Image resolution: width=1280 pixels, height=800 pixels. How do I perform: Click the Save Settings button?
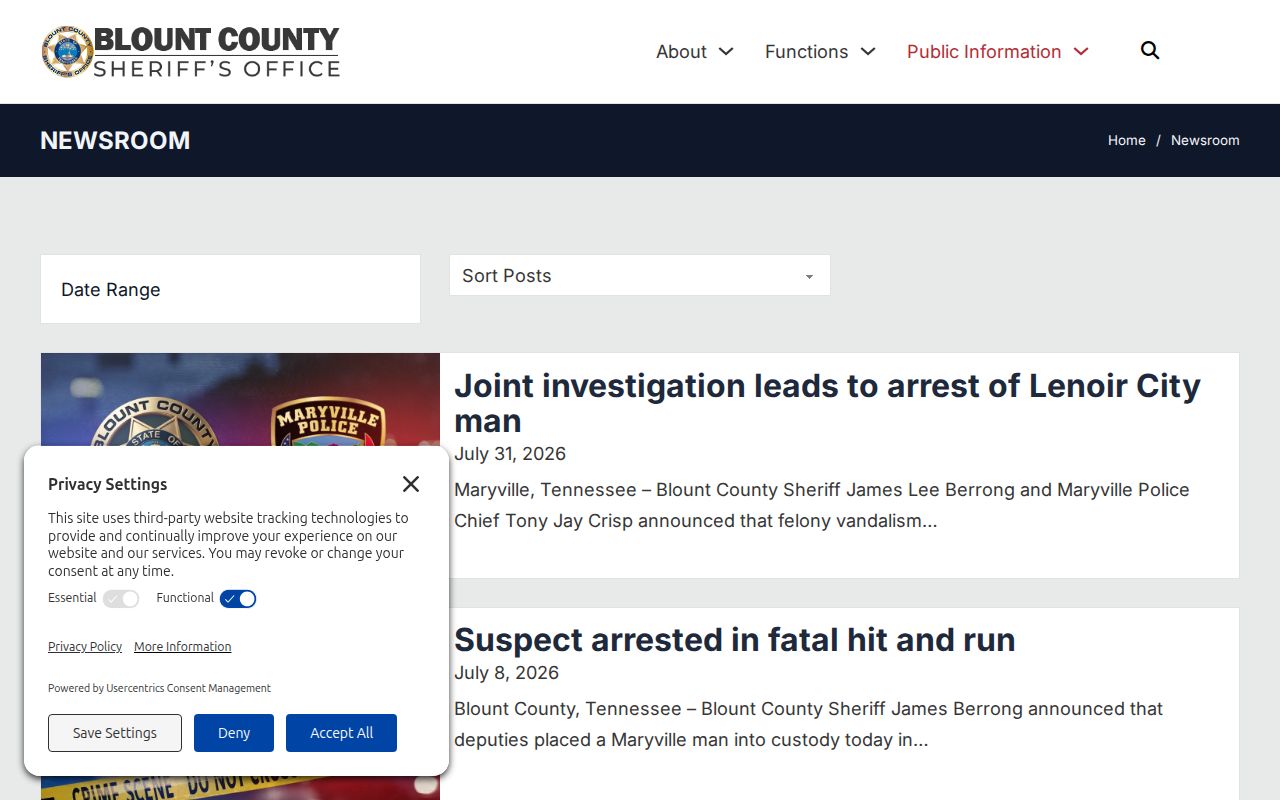pos(115,733)
